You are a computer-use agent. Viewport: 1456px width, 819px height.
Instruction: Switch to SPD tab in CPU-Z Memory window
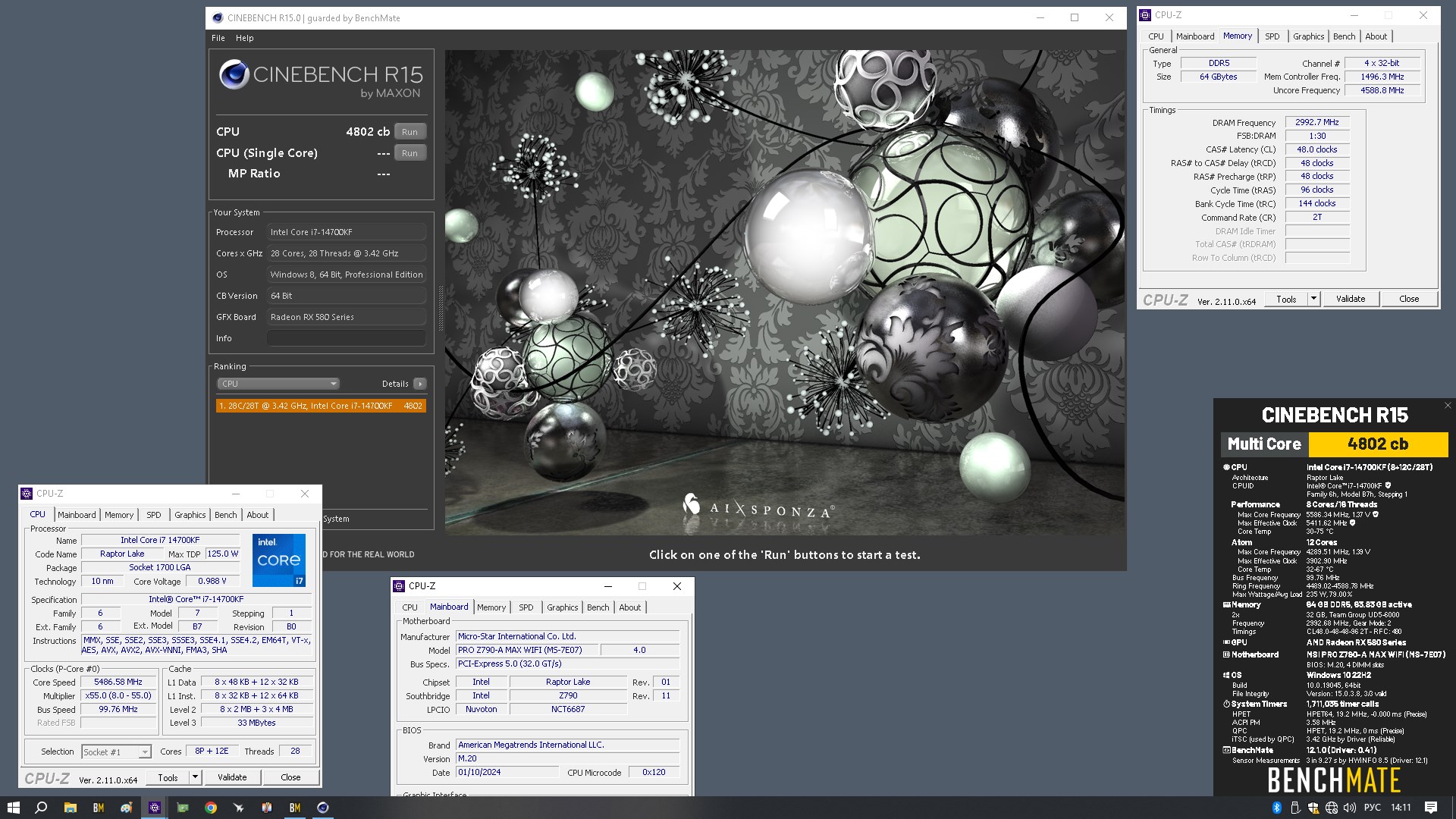coord(1272,36)
